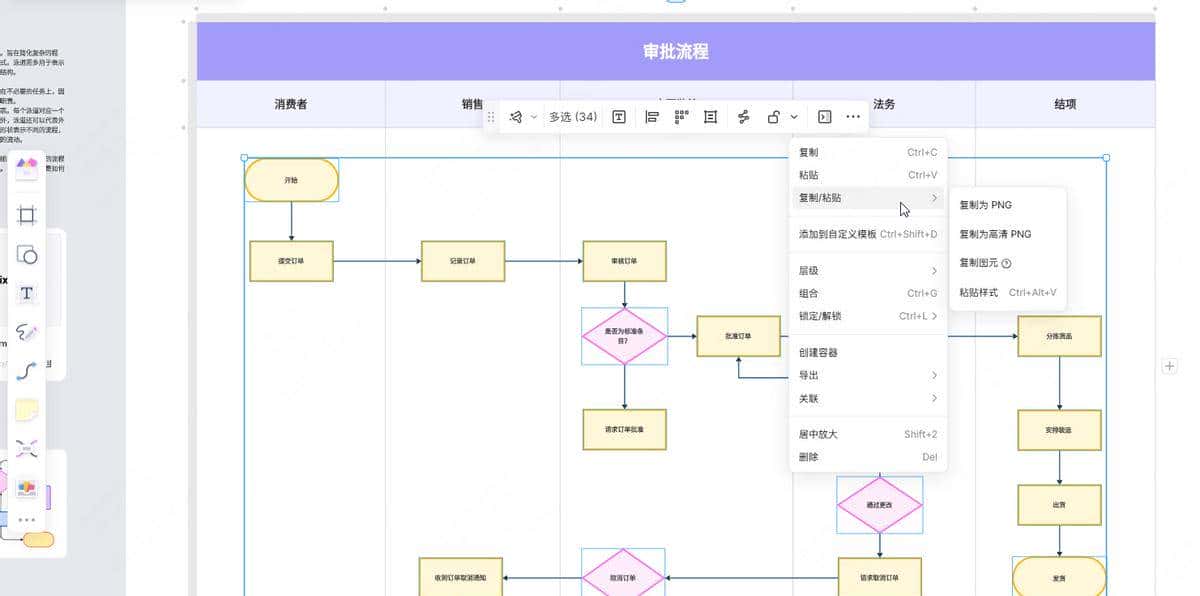Viewport: 1200px width, 596px height.
Task: Expand the 导出 submenu in the context menu
Action: point(868,375)
